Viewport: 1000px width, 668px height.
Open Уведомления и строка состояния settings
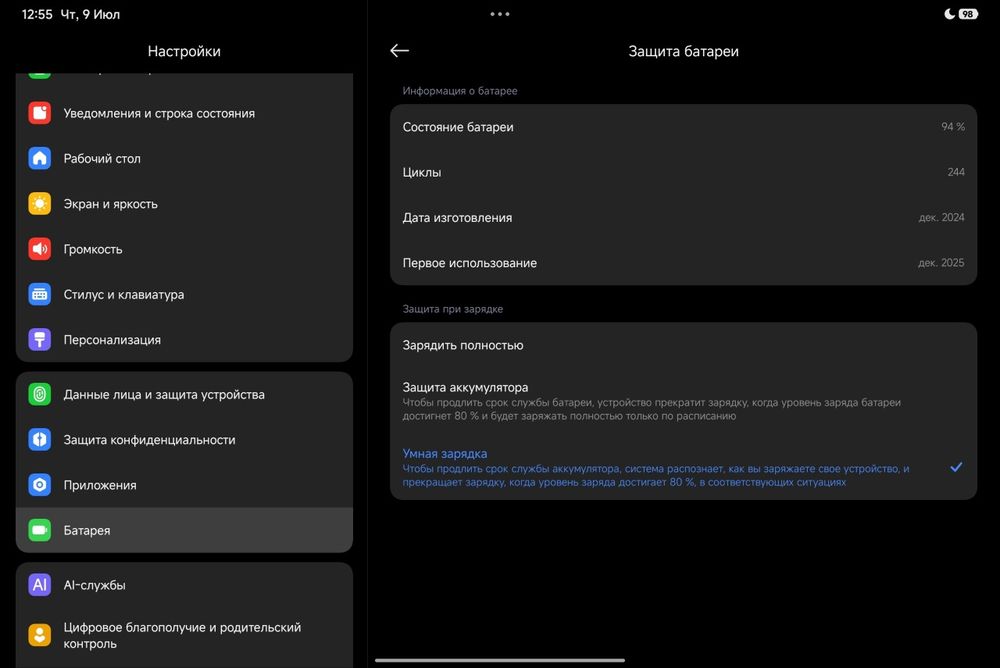[184, 113]
